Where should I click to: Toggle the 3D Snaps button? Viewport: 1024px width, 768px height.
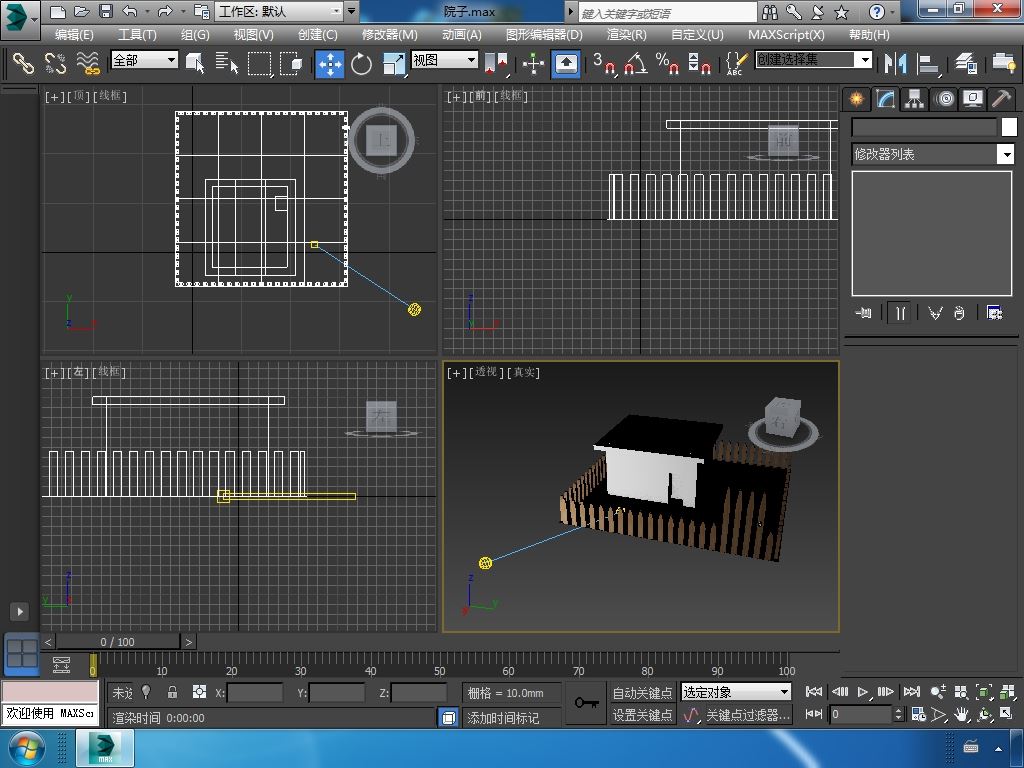click(603, 64)
